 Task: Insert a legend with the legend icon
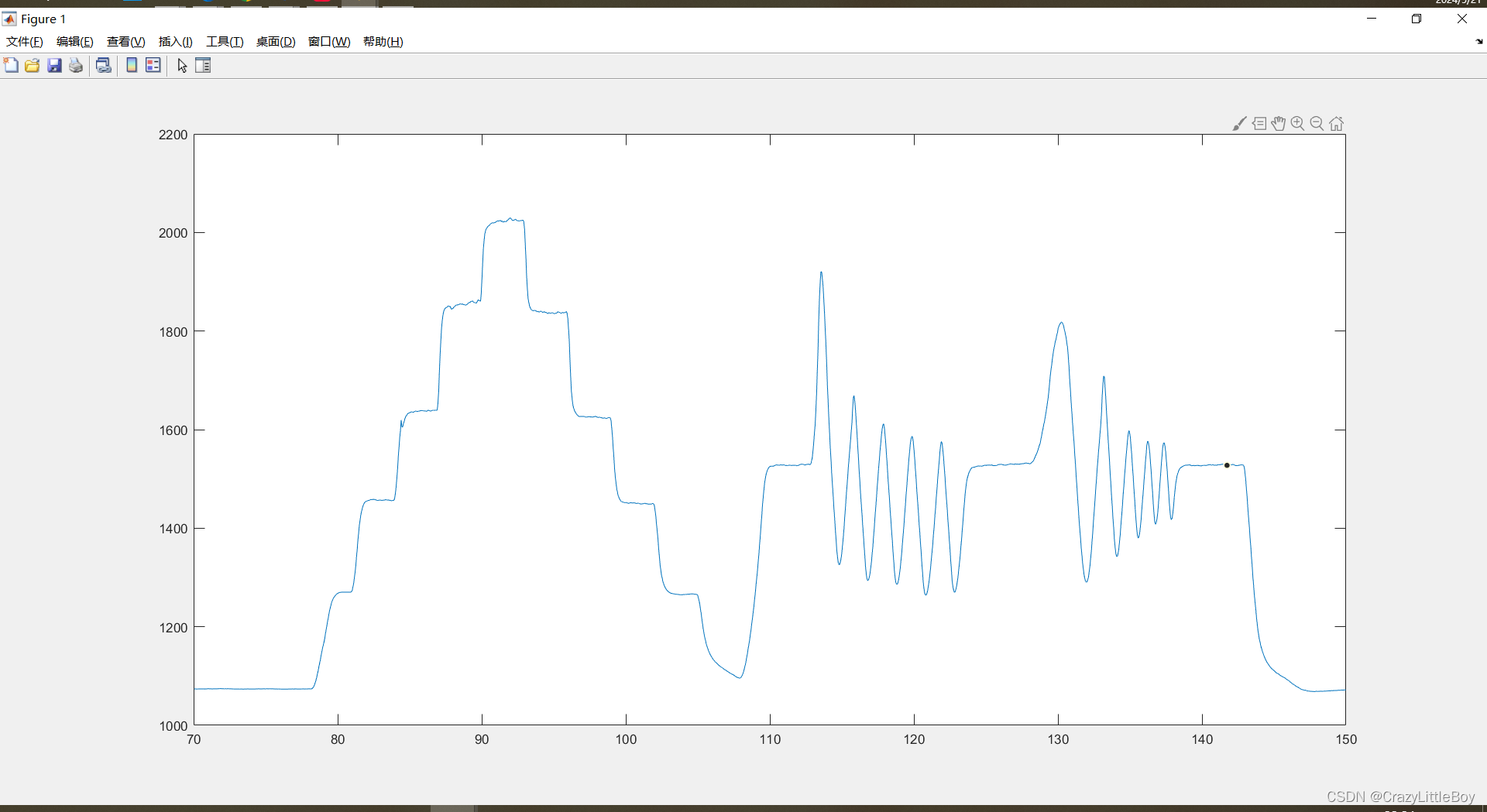153,65
